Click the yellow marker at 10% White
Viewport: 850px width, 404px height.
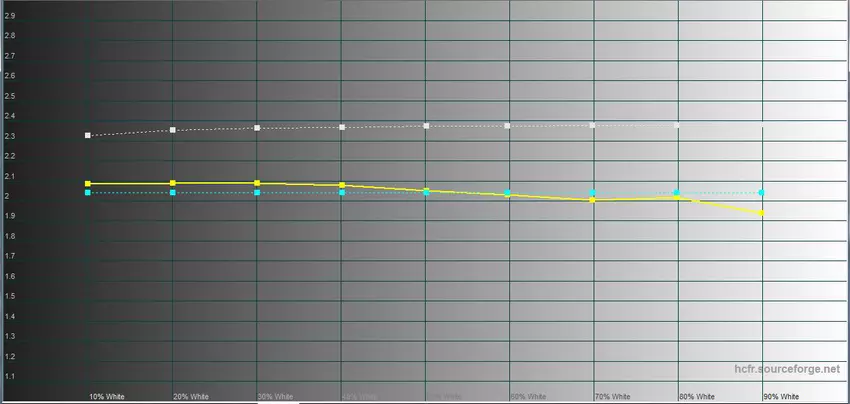click(x=88, y=184)
